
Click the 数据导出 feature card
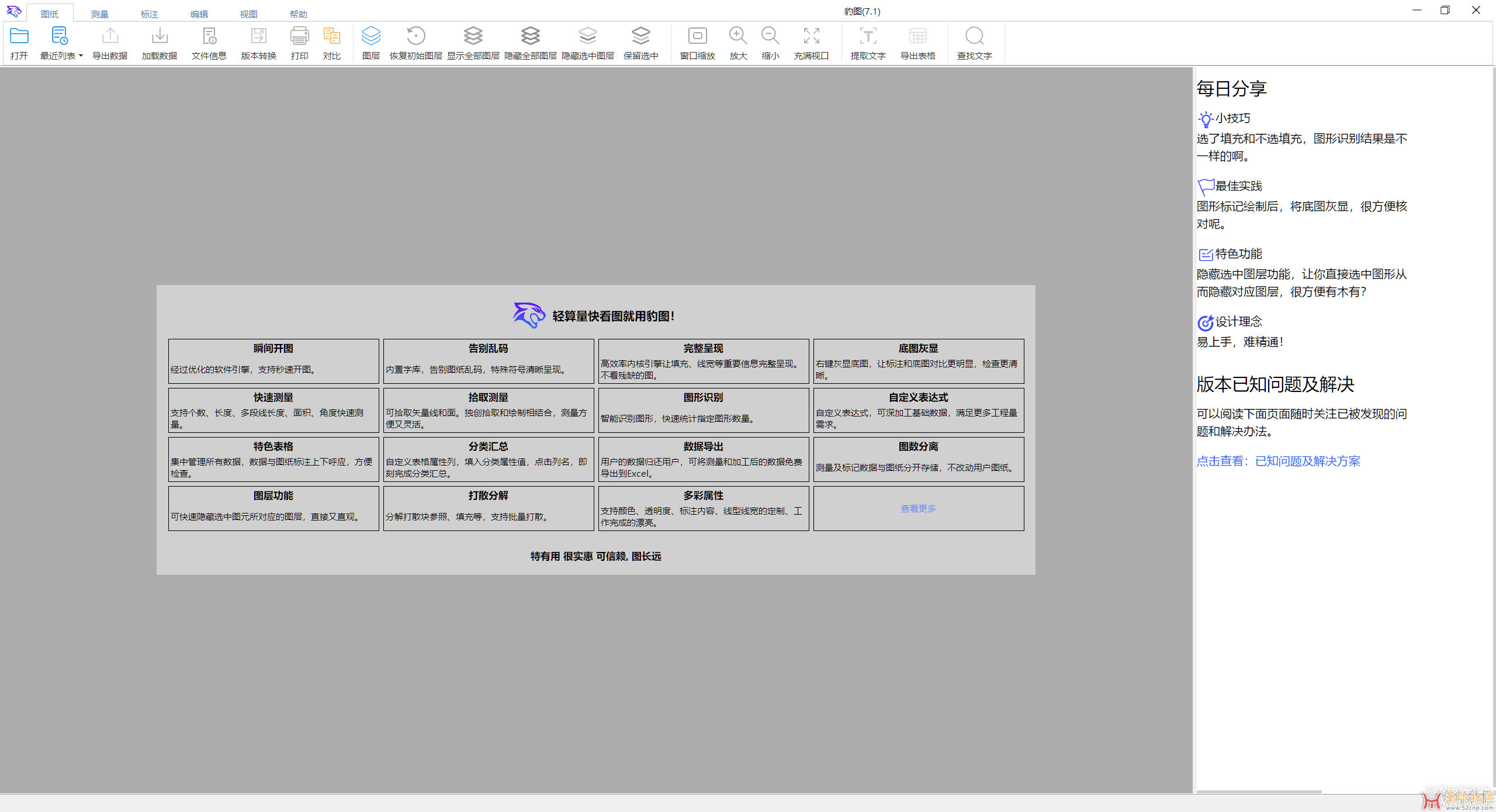point(704,459)
